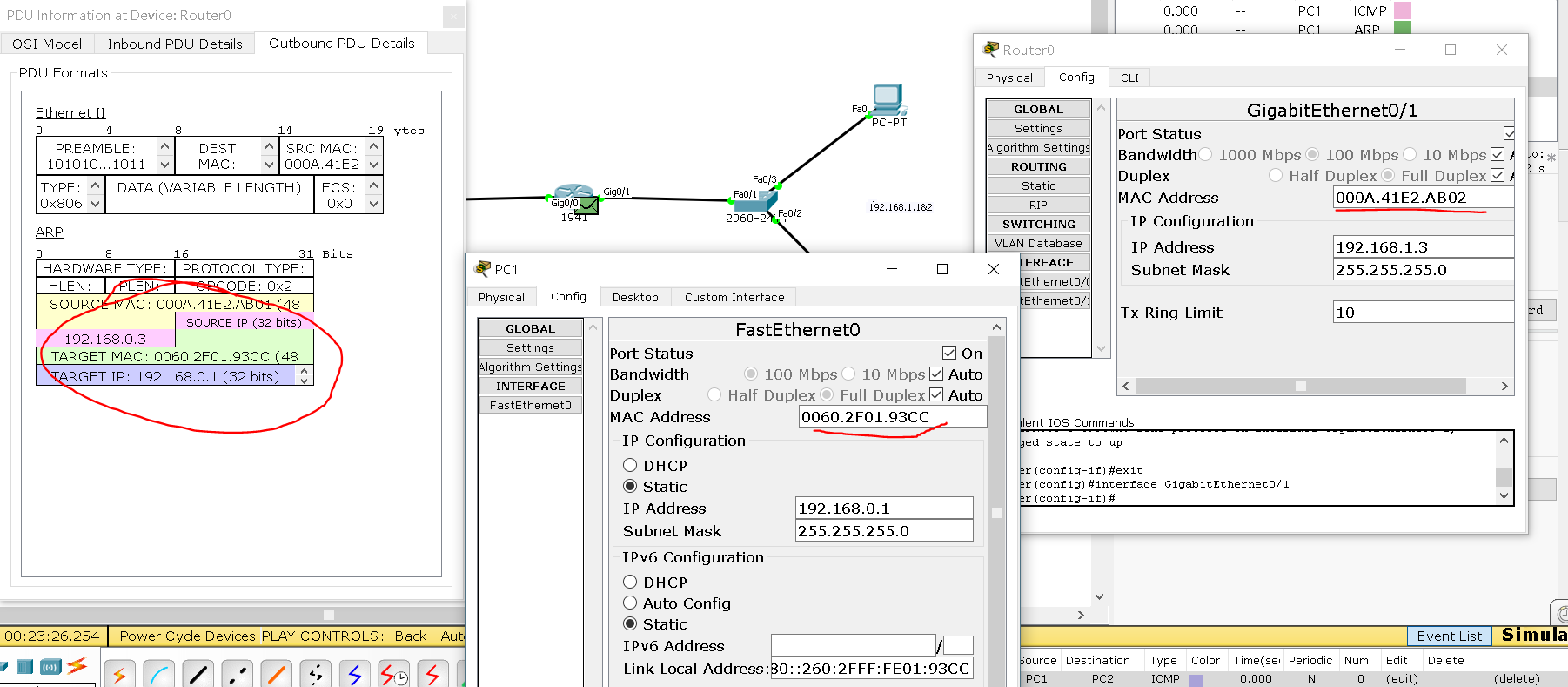Select DHCP under PC1 IP Configuration
1568x687 pixels.
click(x=630, y=465)
